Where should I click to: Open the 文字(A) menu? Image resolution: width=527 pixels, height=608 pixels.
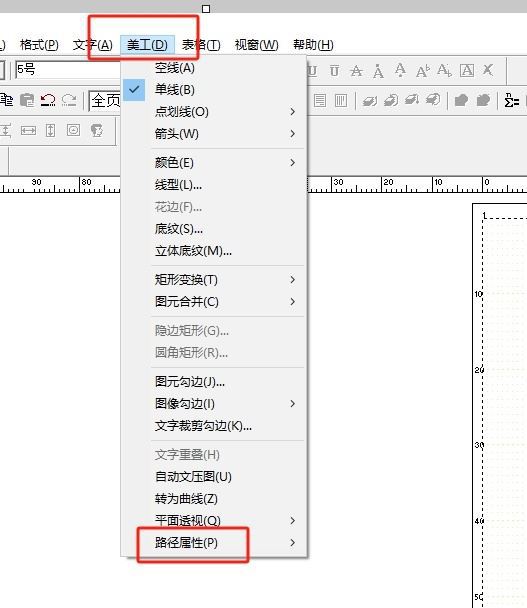pyautogui.click(x=93, y=45)
